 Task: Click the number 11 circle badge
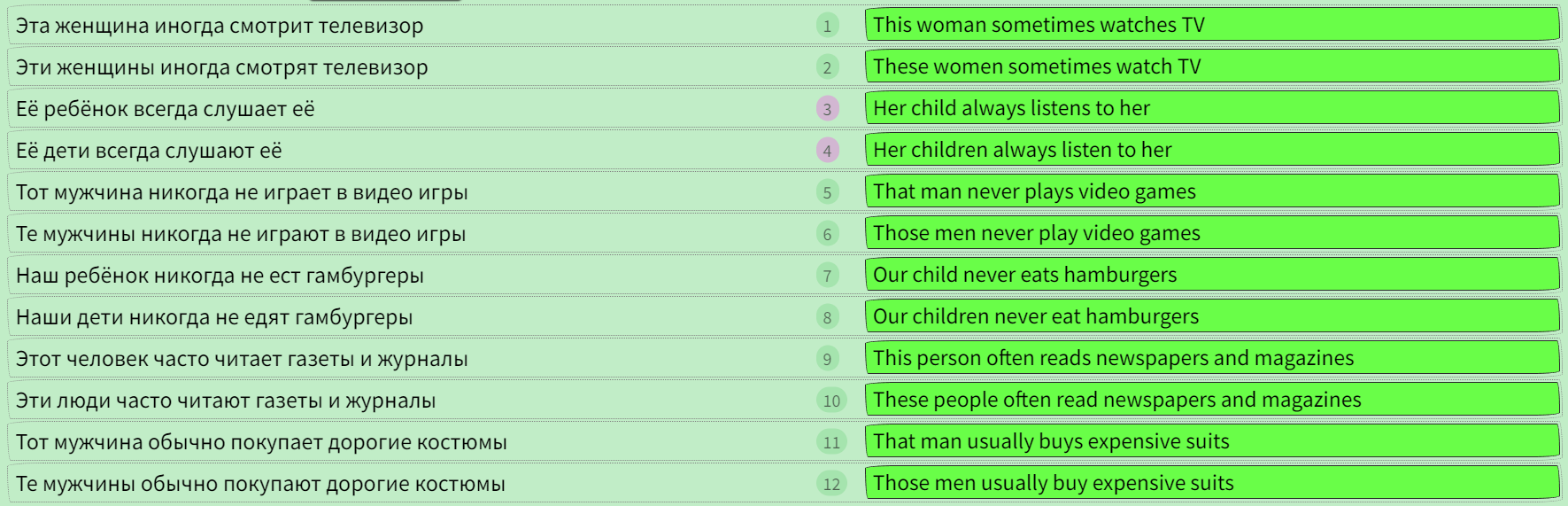click(830, 442)
